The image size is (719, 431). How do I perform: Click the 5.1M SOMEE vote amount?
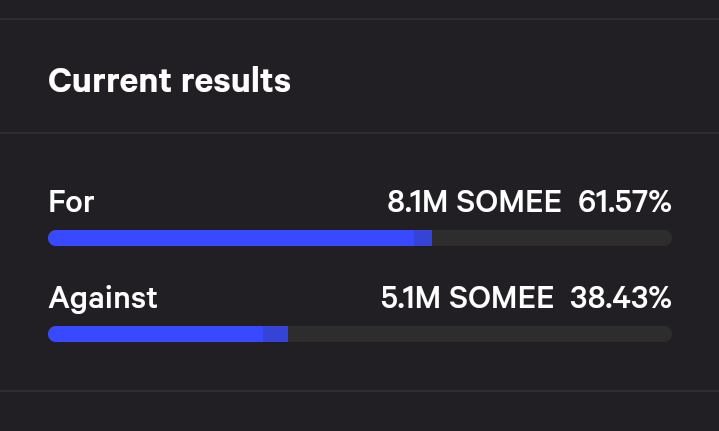[x=467, y=298]
